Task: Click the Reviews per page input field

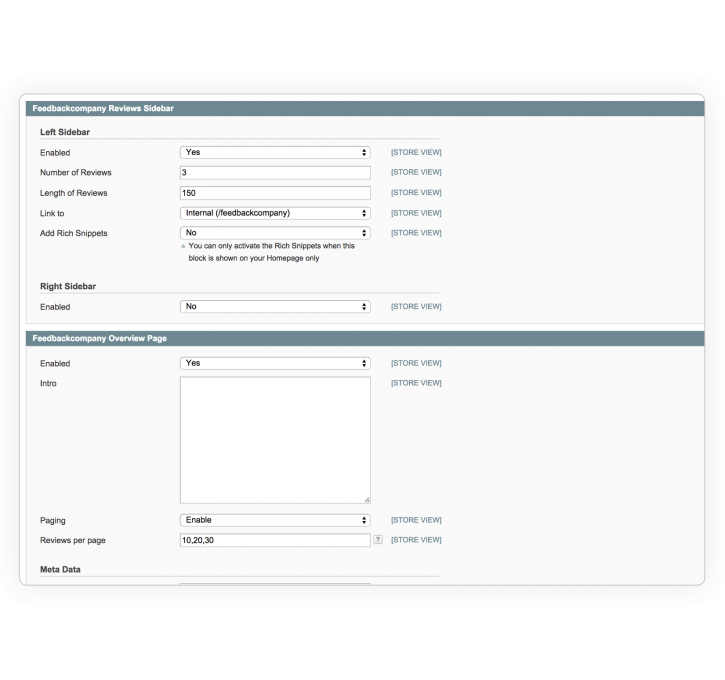Action: [x=275, y=540]
